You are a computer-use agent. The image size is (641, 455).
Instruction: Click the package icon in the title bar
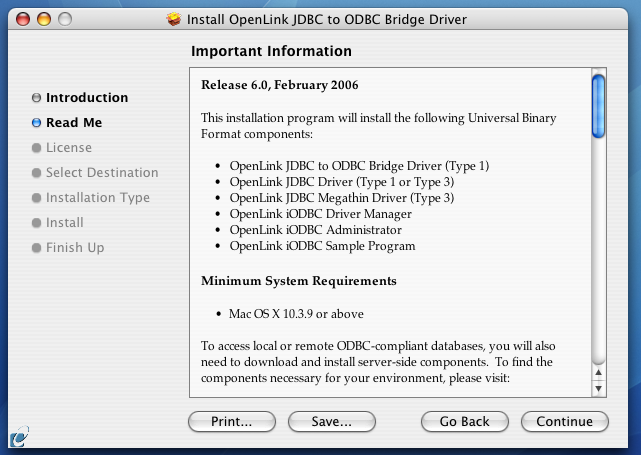(x=174, y=19)
